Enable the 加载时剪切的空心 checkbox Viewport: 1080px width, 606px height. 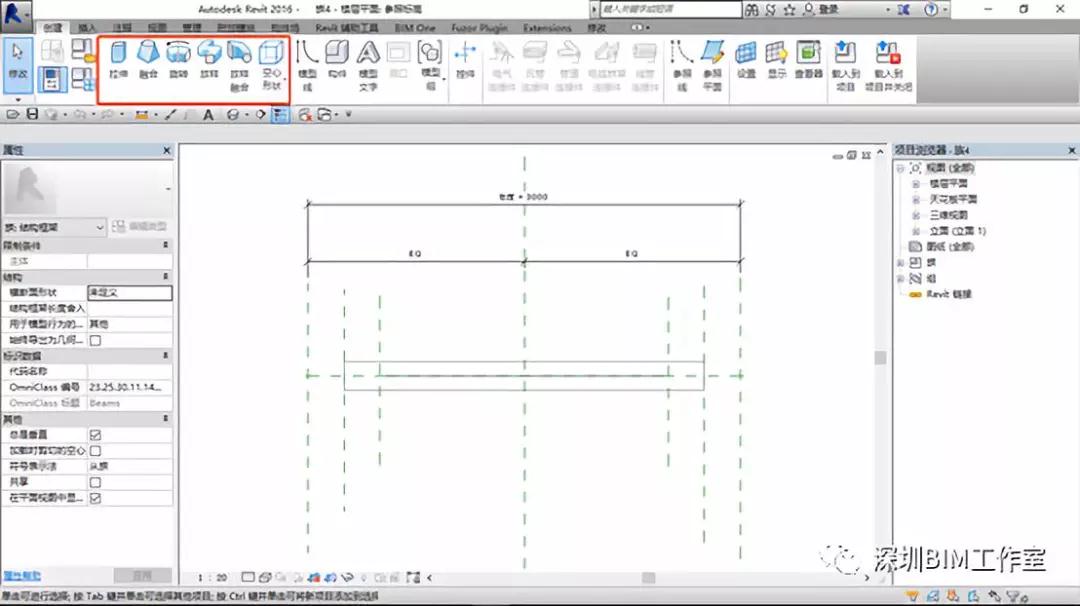[x=96, y=451]
